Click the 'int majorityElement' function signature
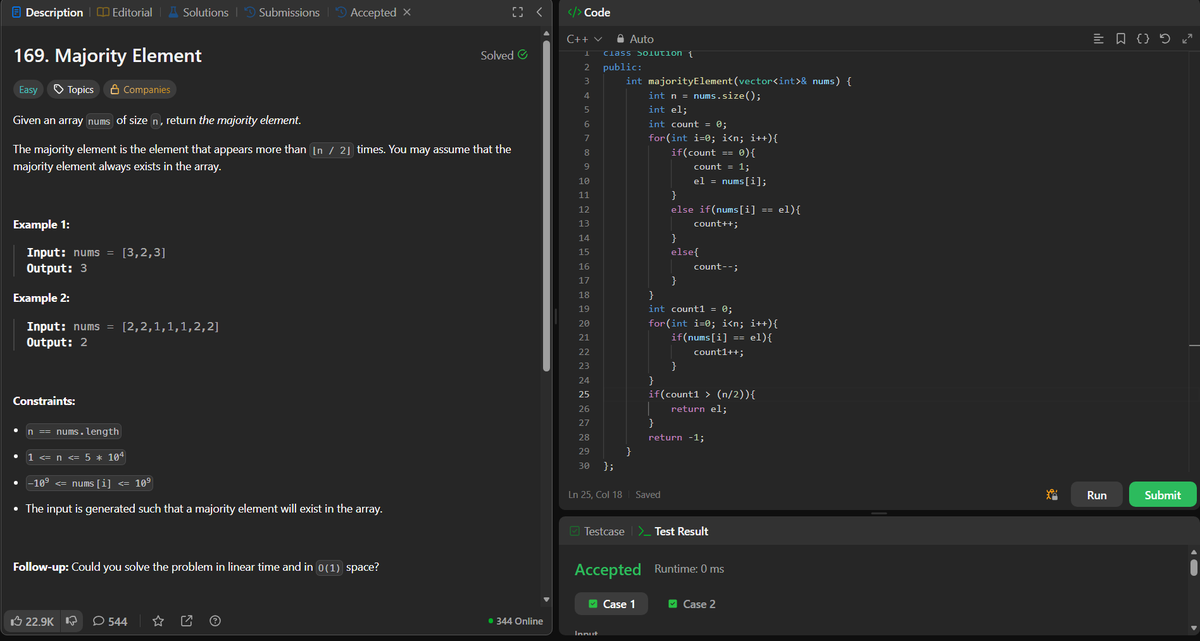Image resolution: width=1200 pixels, height=641 pixels. click(738, 80)
